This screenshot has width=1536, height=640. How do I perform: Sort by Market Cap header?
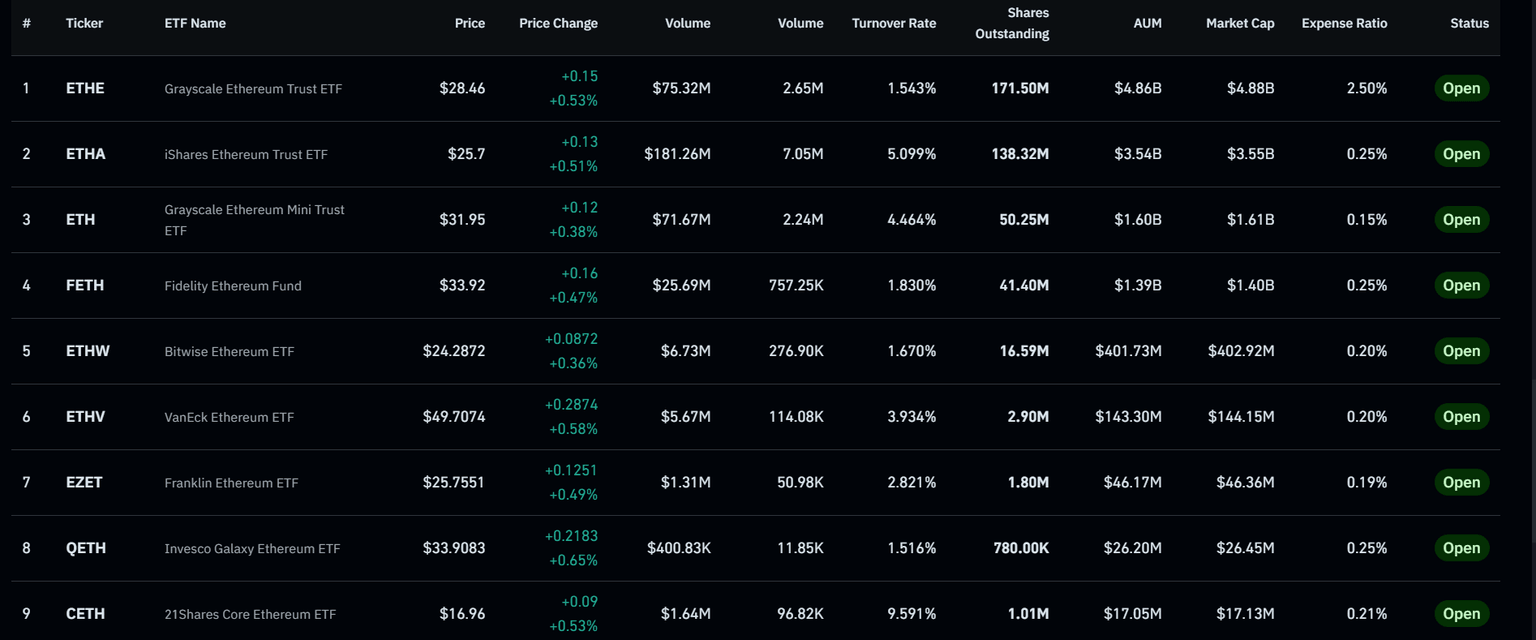click(1239, 23)
